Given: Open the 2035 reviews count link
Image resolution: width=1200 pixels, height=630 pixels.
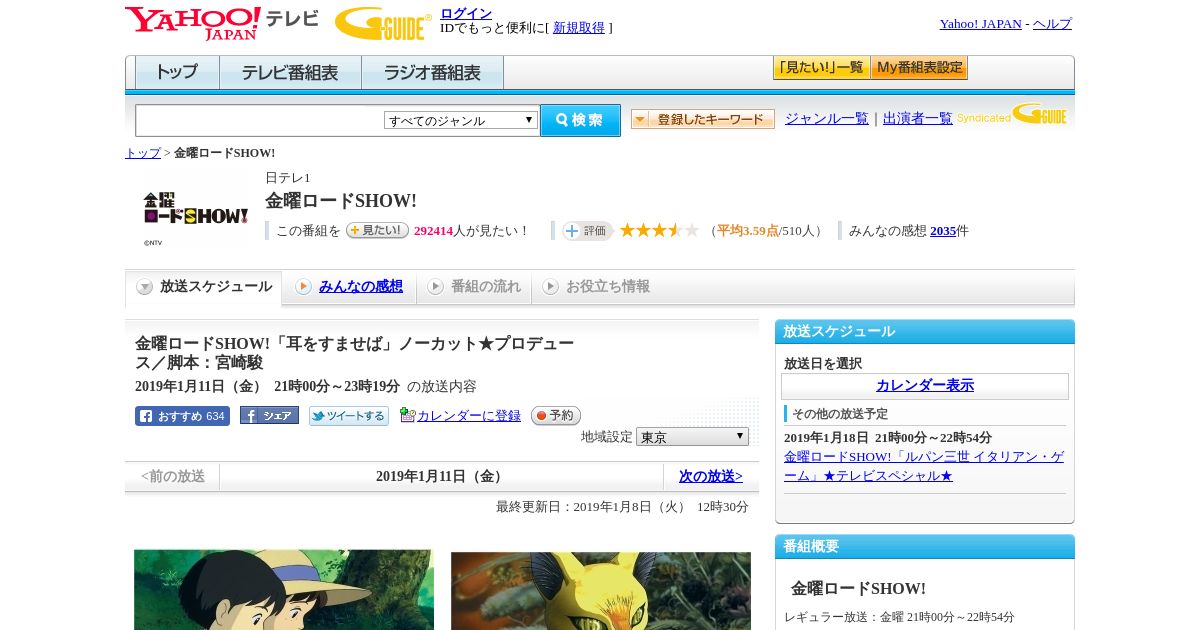Looking at the screenshot, I should click(943, 231).
